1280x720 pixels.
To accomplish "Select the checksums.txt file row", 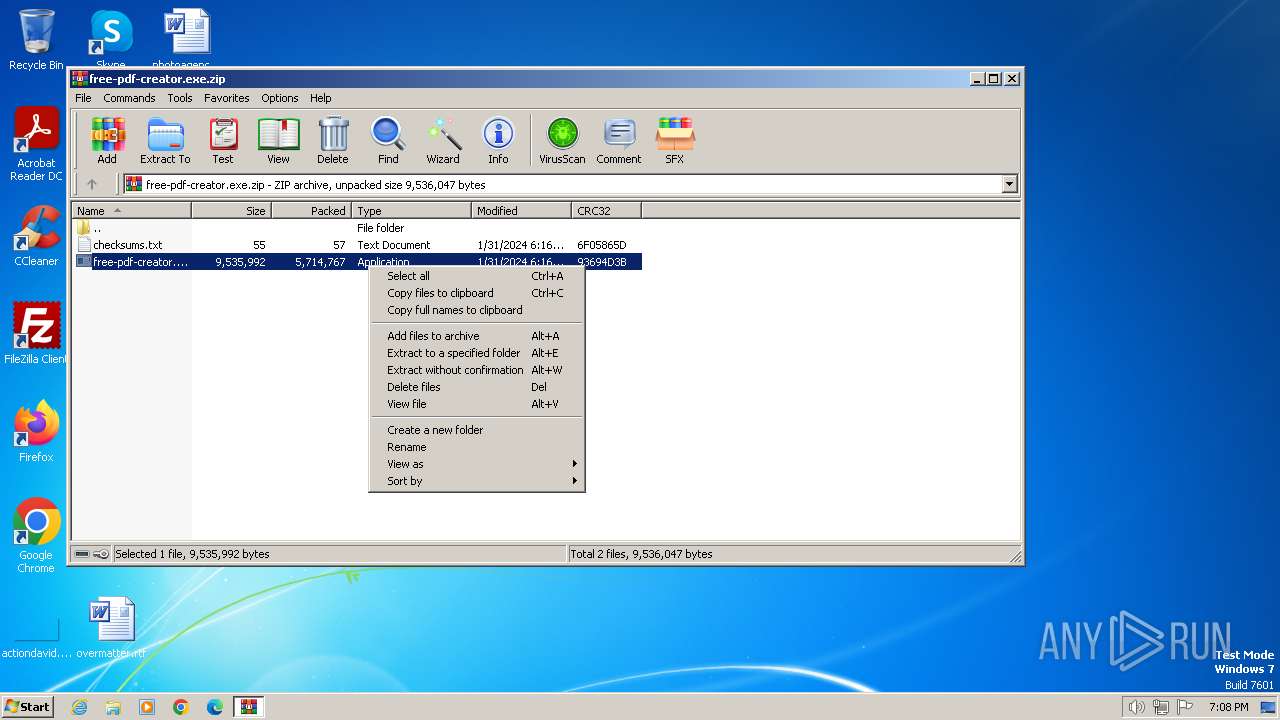I will (x=357, y=245).
